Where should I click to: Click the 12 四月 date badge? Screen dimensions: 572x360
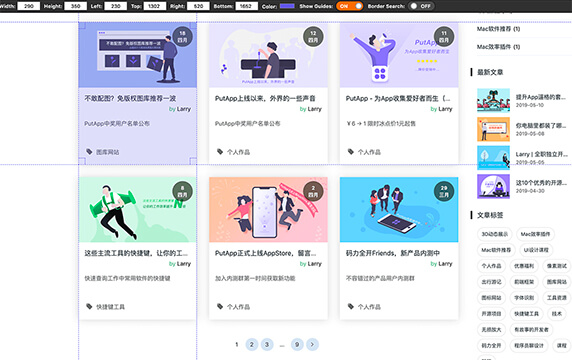313,37
